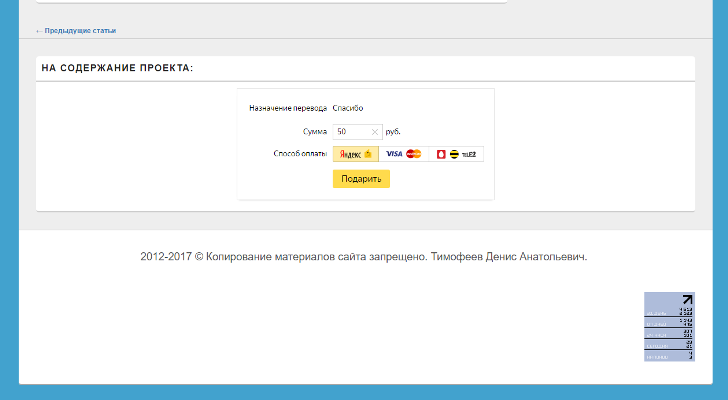Click the copyright notice in the footer
This screenshot has height=400, width=728.
point(364,257)
